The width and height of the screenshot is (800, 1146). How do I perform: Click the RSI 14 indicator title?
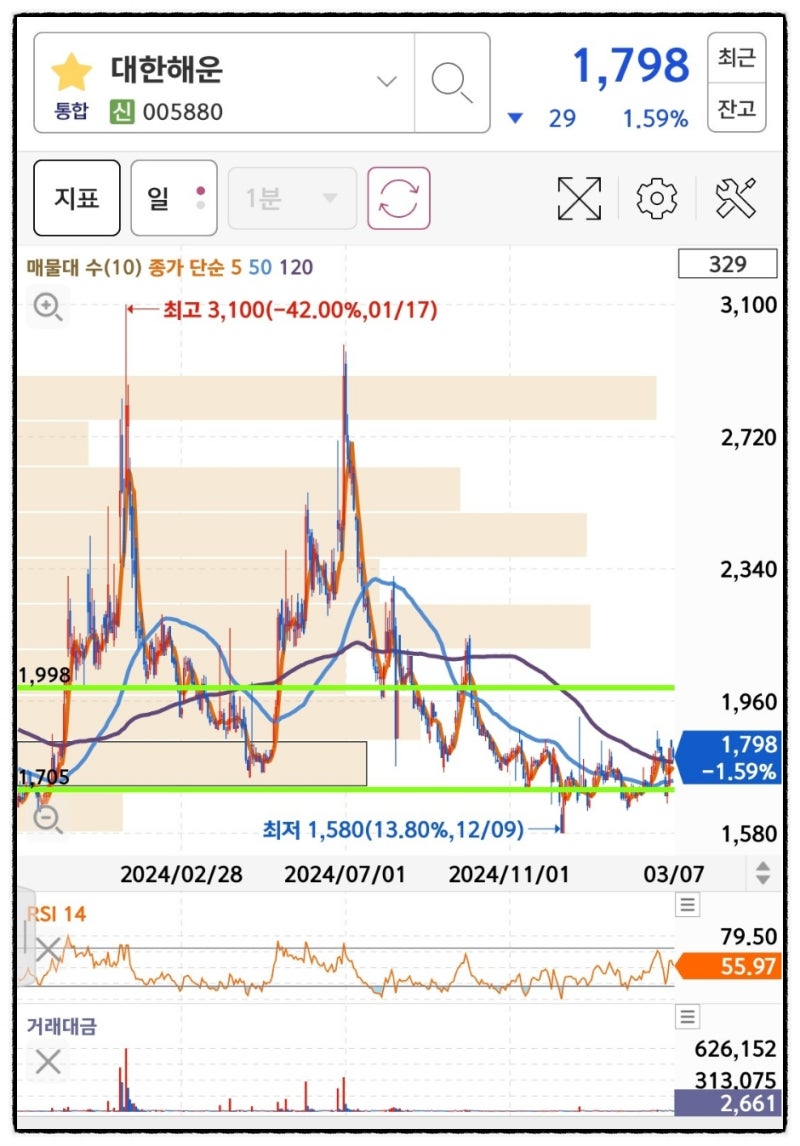tap(57, 914)
